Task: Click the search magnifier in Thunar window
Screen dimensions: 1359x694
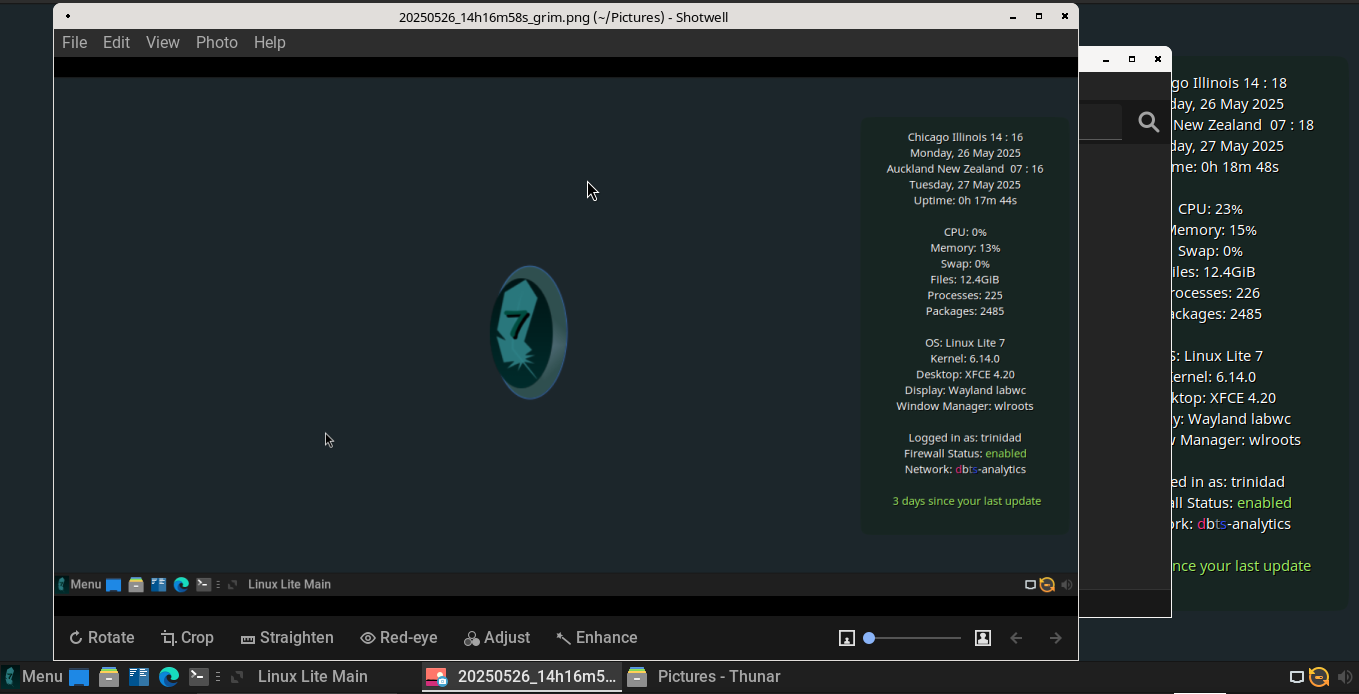Action: (x=1149, y=122)
